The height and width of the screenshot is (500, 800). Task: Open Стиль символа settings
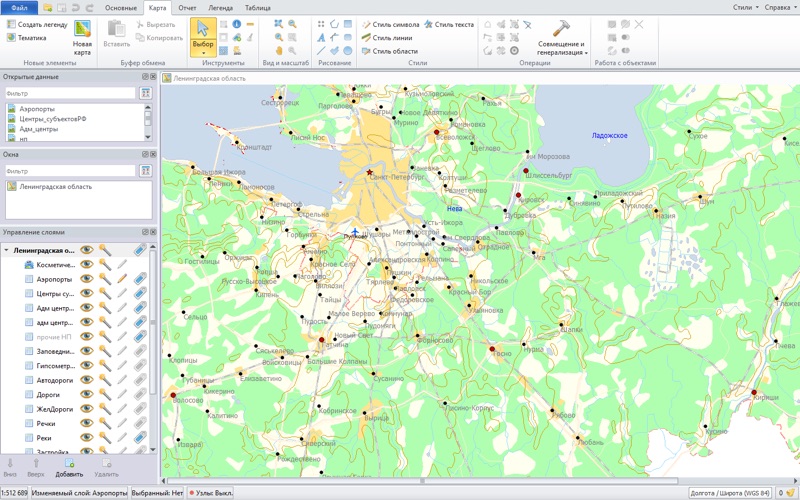coord(390,24)
